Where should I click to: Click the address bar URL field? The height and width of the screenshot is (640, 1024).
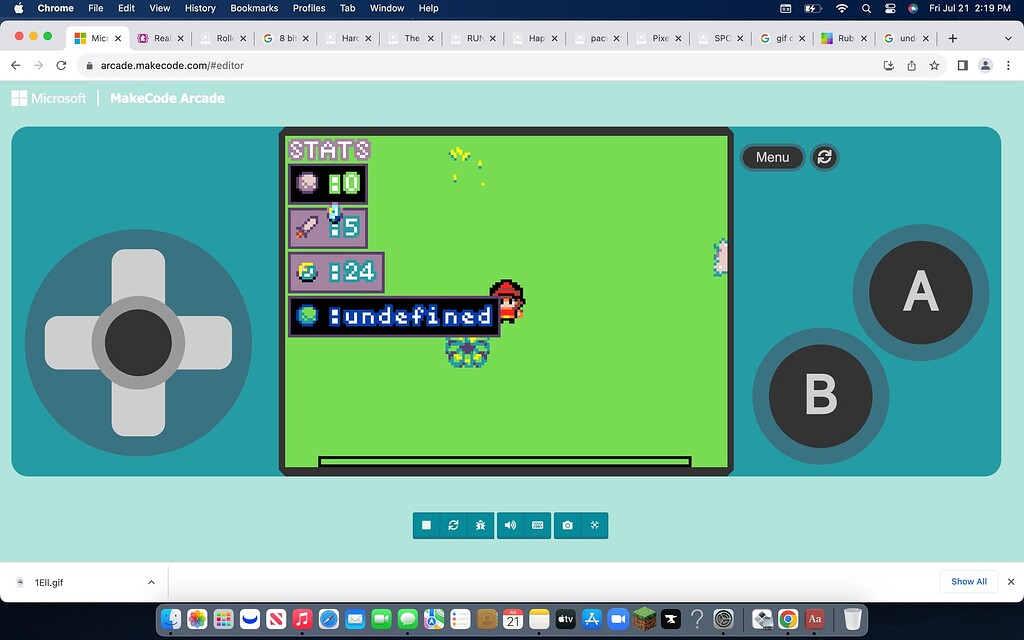(483, 65)
